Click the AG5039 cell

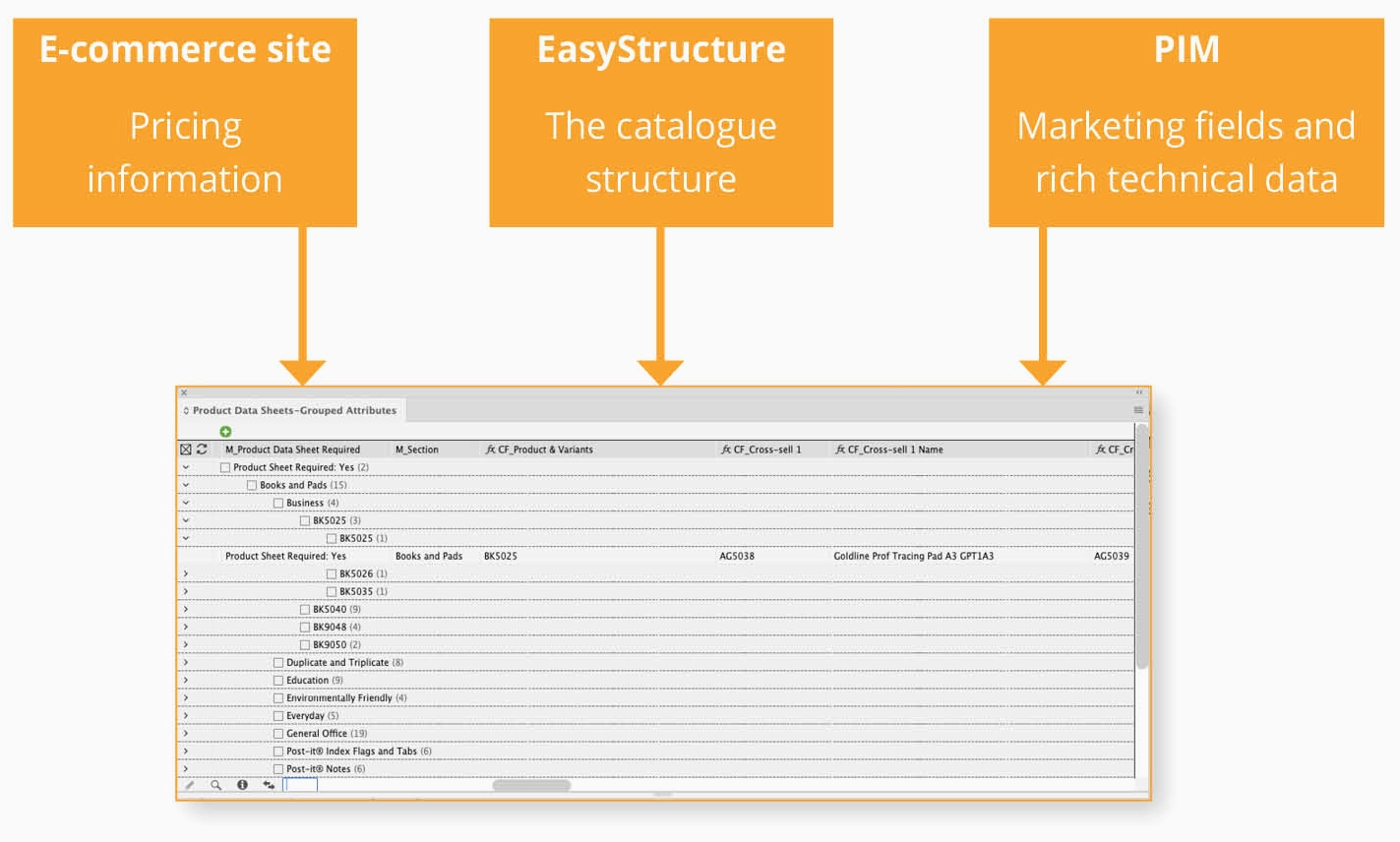1112,556
